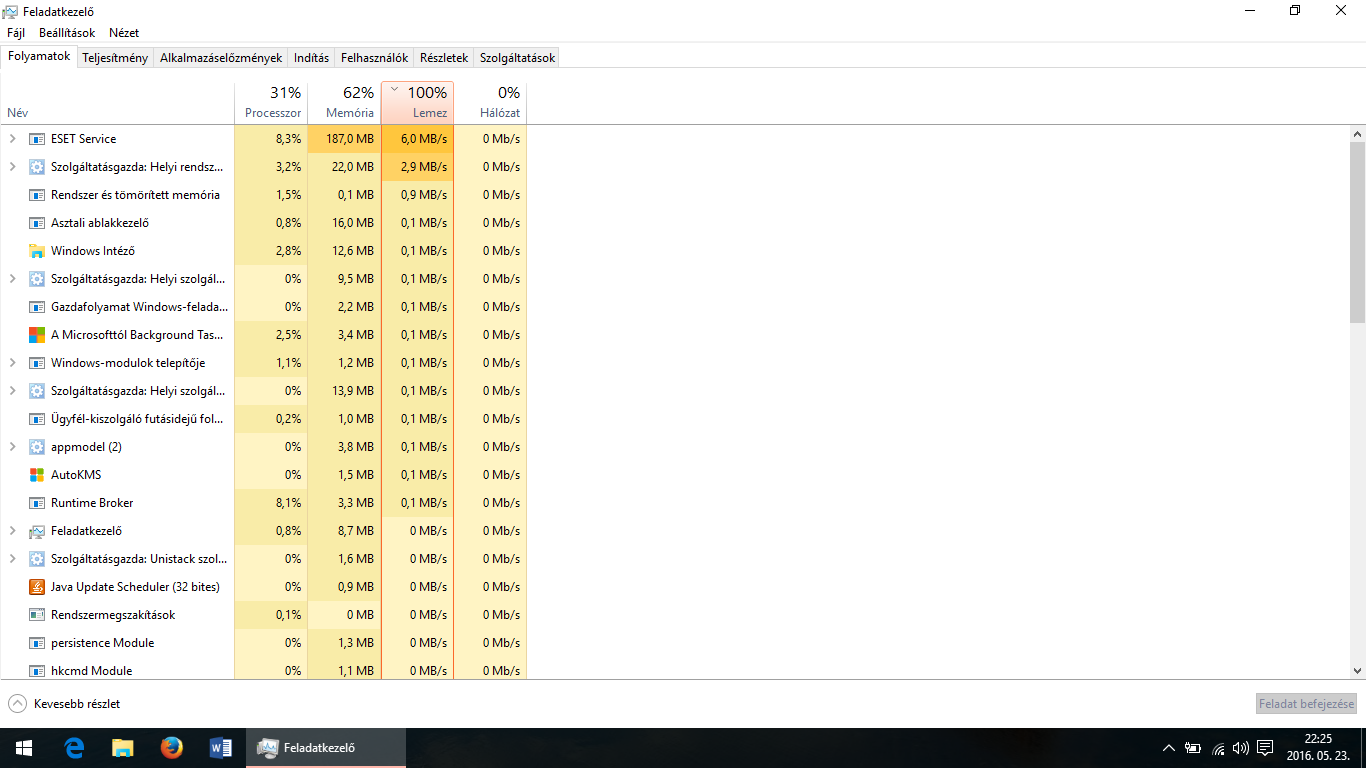Screen dimensions: 1366x768
Task: Open the Nézet menu
Action: click(124, 33)
